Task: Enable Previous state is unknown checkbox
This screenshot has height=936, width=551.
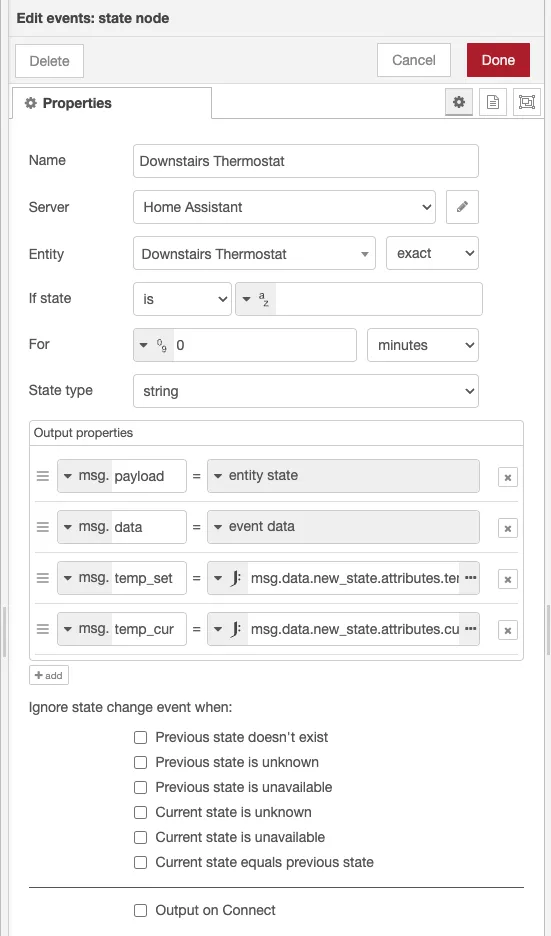Action: point(140,762)
